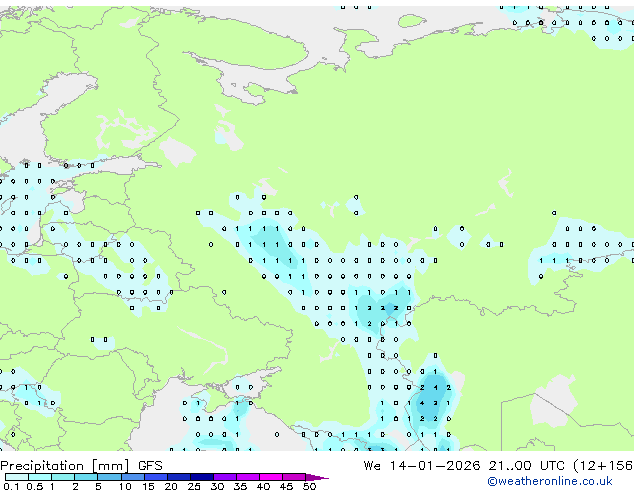
Task: Click the '21..00 UTC' time text
Action: click(x=526, y=466)
